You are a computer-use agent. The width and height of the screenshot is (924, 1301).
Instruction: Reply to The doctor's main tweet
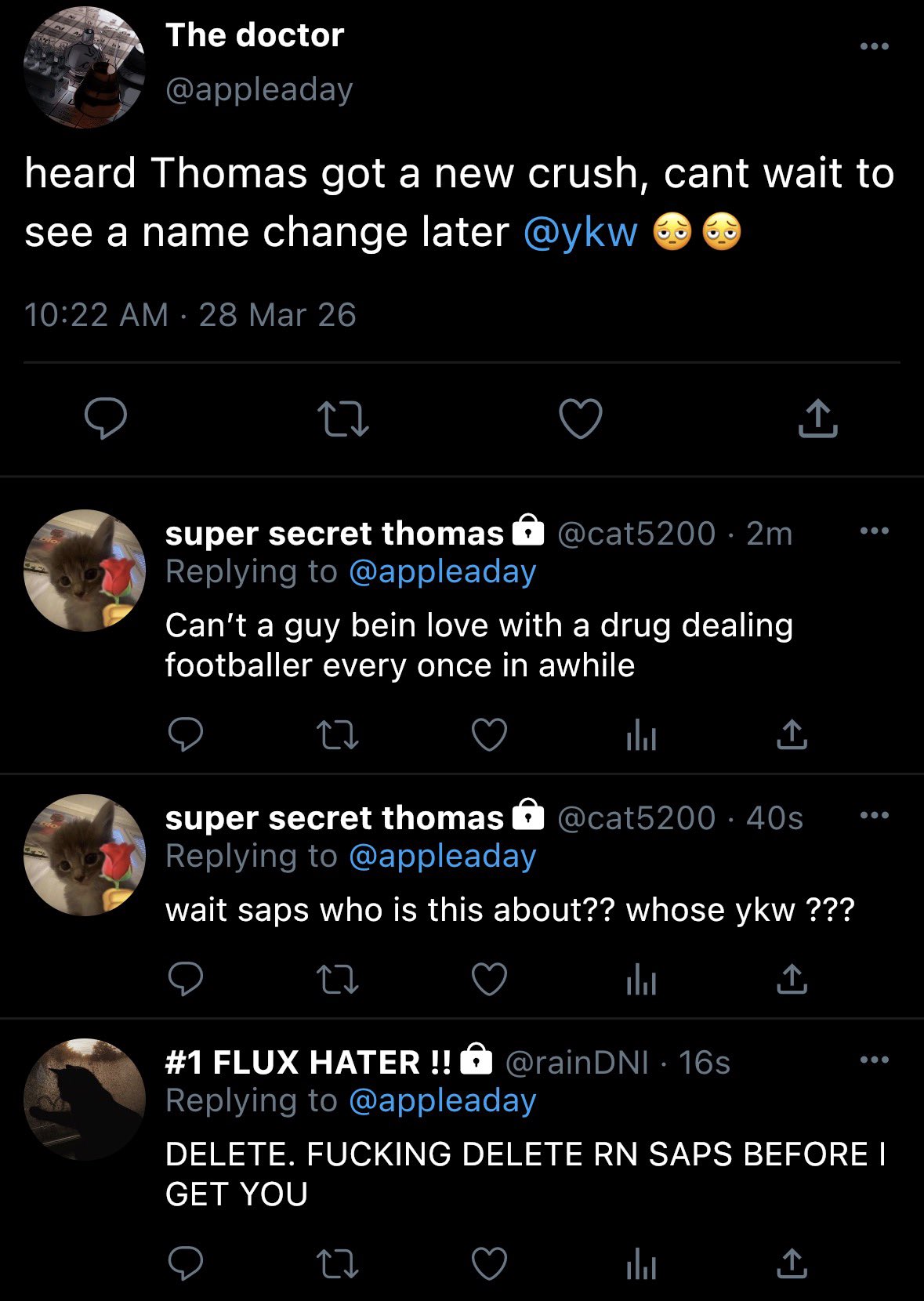(106, 418)
